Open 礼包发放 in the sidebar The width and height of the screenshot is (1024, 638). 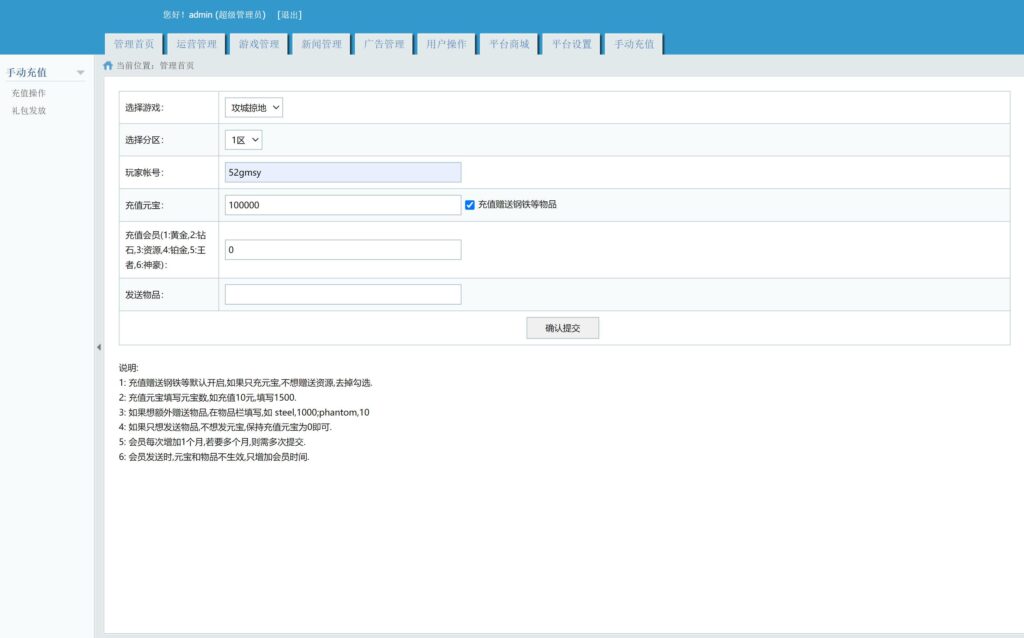click(29, 111)
